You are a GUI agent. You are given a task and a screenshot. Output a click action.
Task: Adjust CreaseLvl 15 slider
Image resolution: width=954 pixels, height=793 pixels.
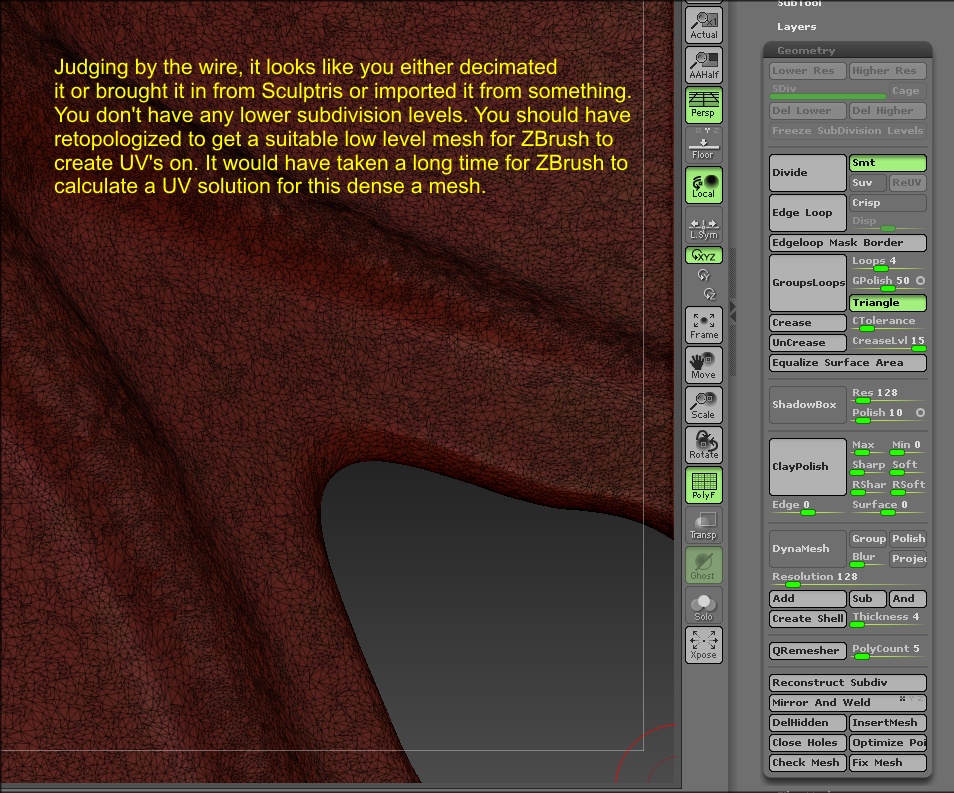point(888,343)
